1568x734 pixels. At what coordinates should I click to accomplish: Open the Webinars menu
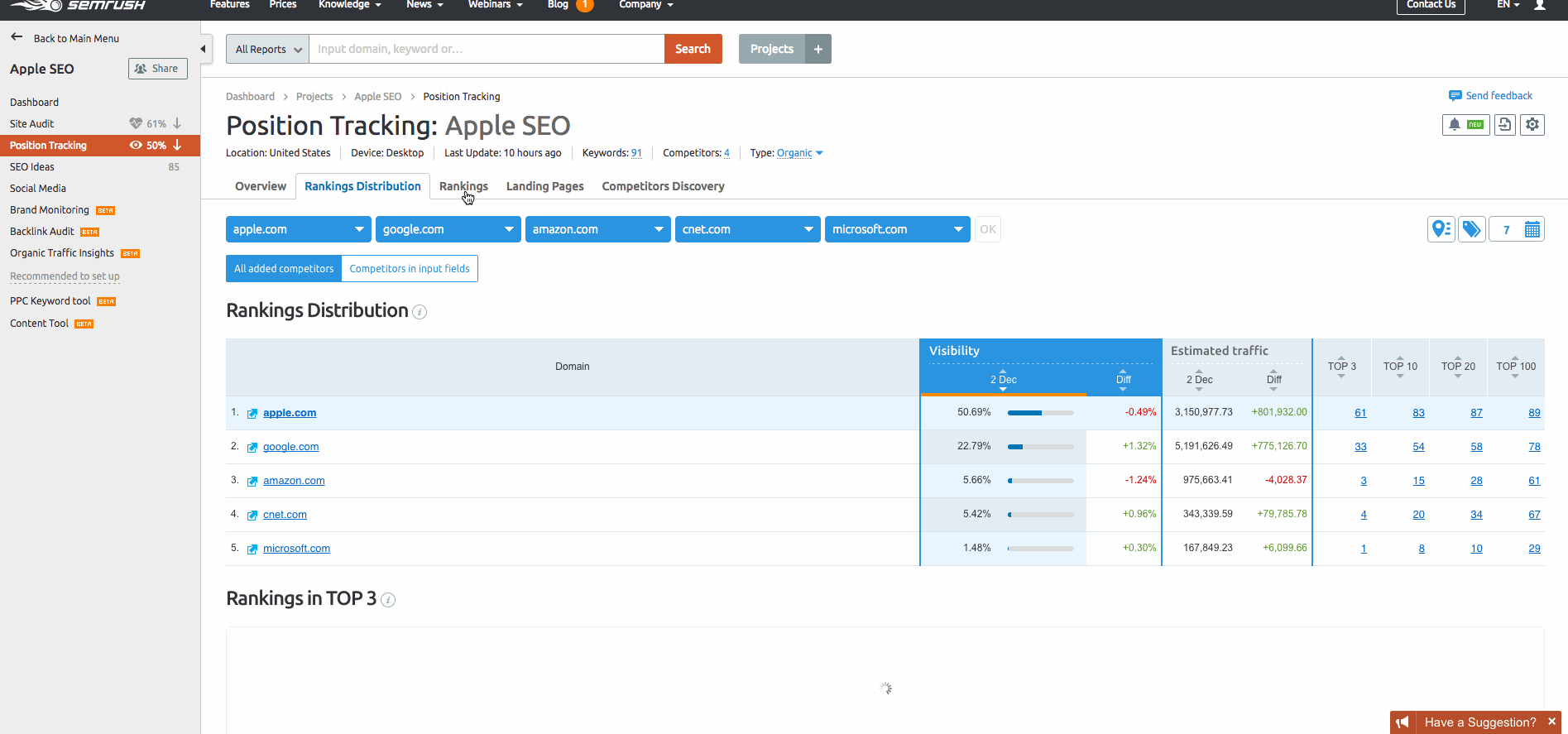pos(496,5)
